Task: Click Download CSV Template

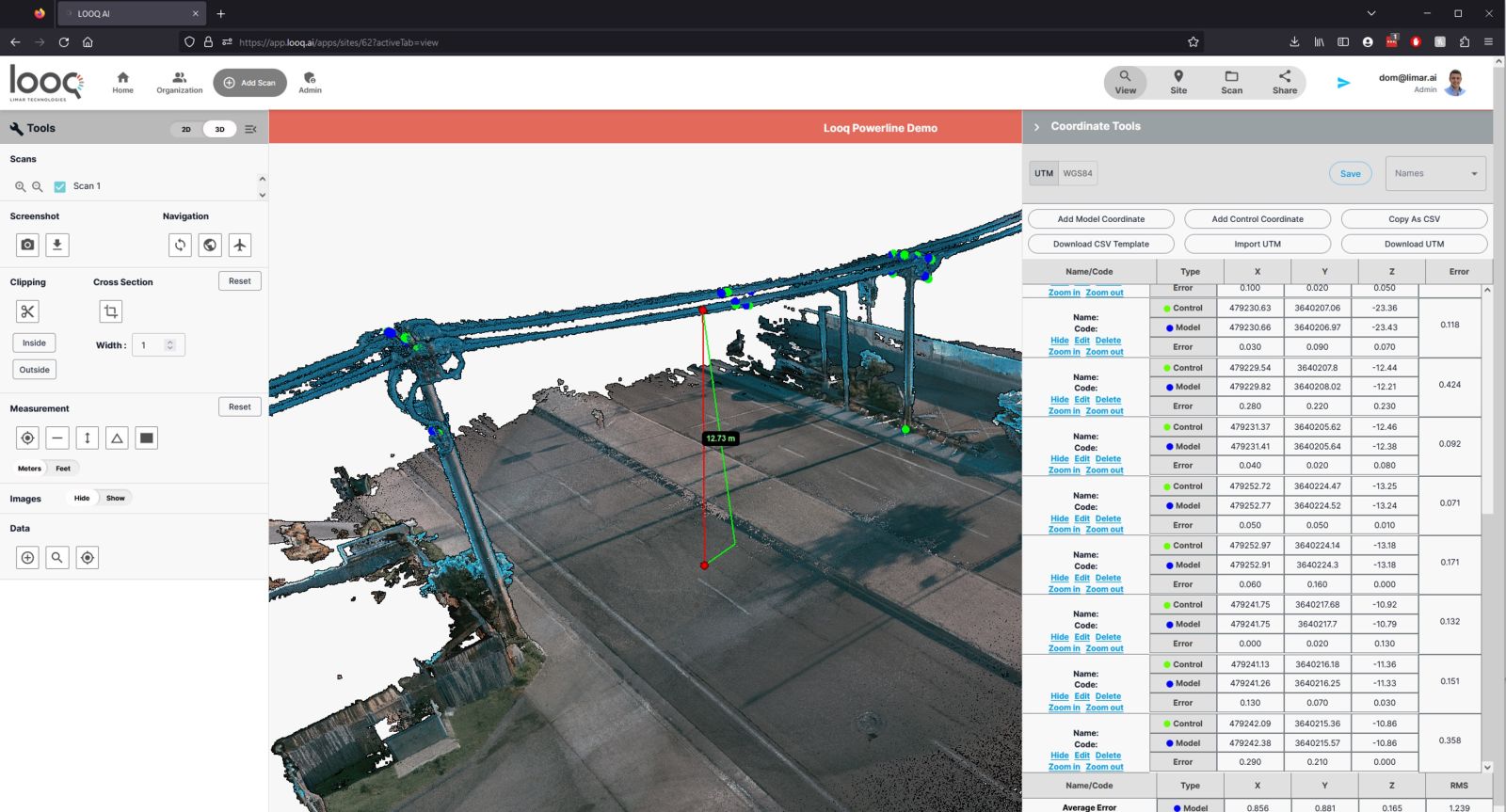Action: 1101,244
